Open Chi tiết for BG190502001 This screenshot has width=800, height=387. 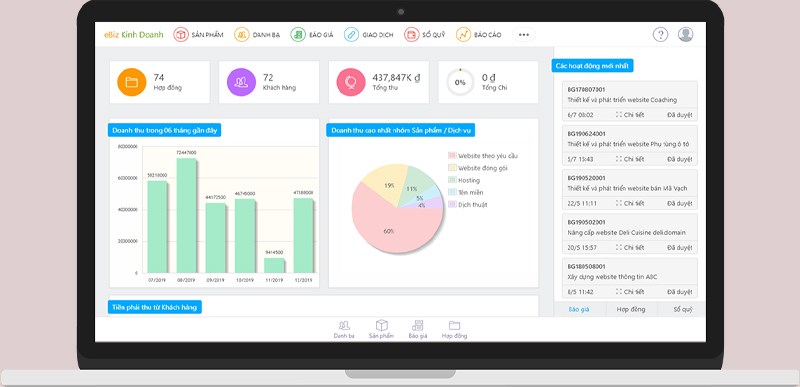coord(630,248)
